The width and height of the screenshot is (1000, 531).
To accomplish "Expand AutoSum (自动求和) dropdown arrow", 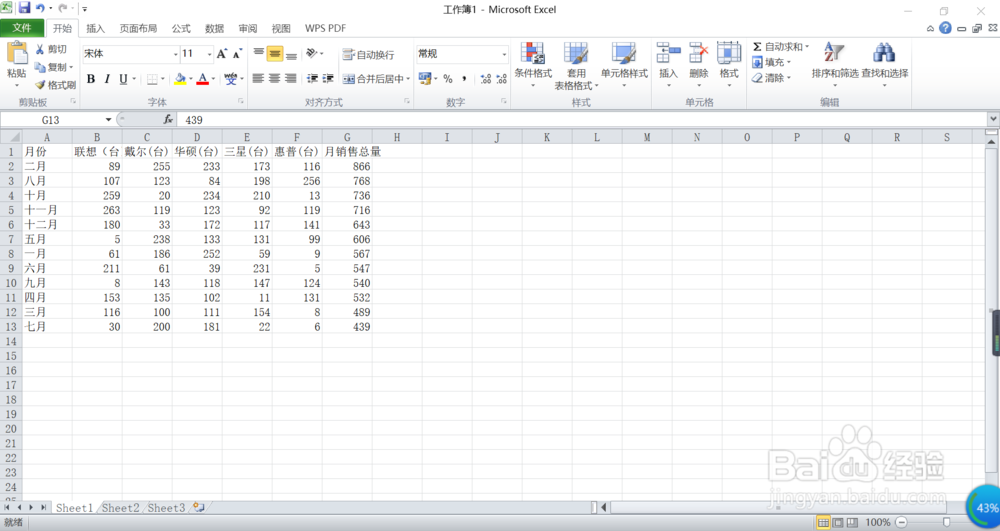I will coord(807,47).
